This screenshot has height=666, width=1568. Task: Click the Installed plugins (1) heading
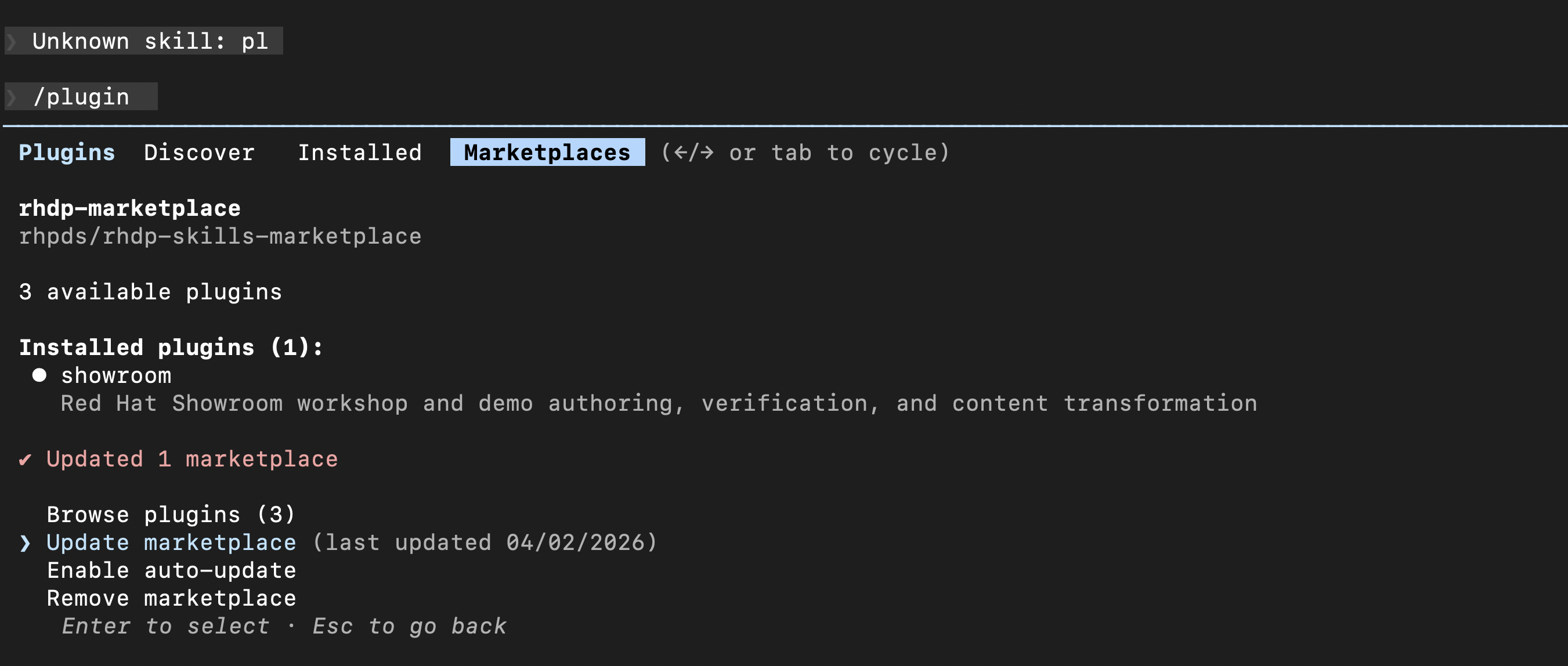point(171,347)
